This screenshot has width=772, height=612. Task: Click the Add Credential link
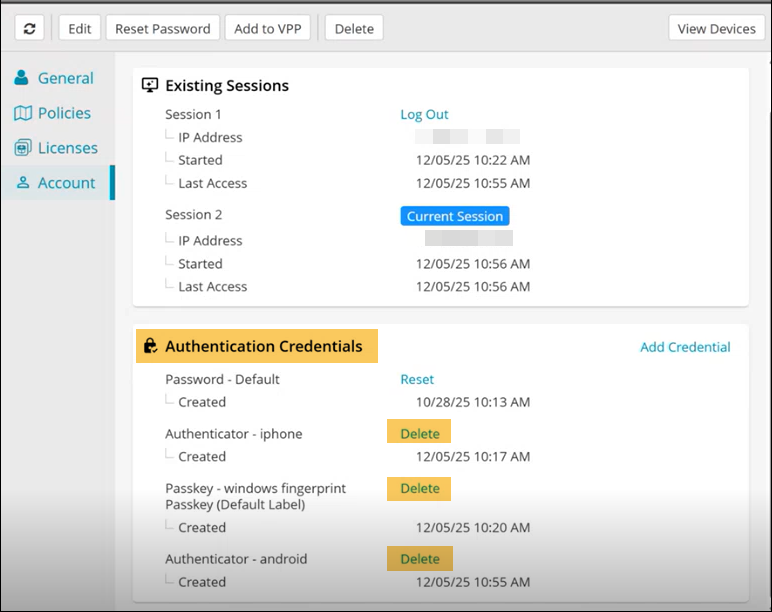685,347
